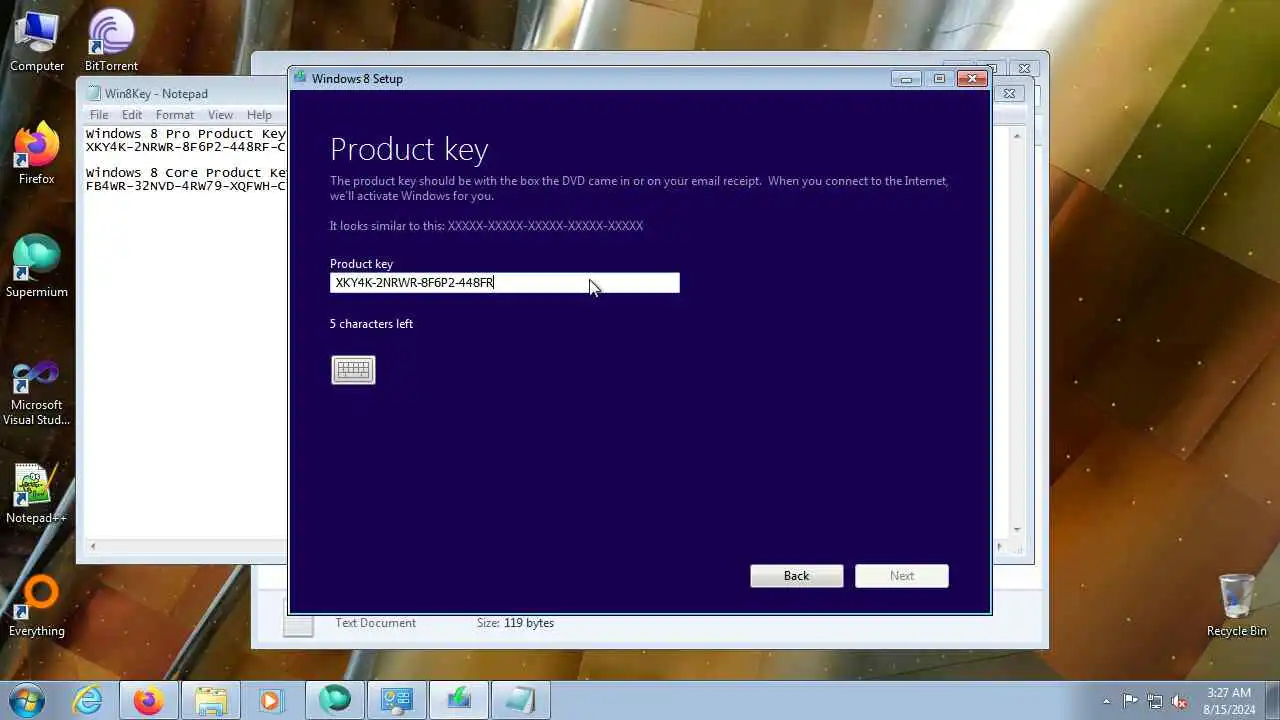Click the XKY4K-2NRWR key line in Notepad
The image size is (1280, 720).
[186, 147]
